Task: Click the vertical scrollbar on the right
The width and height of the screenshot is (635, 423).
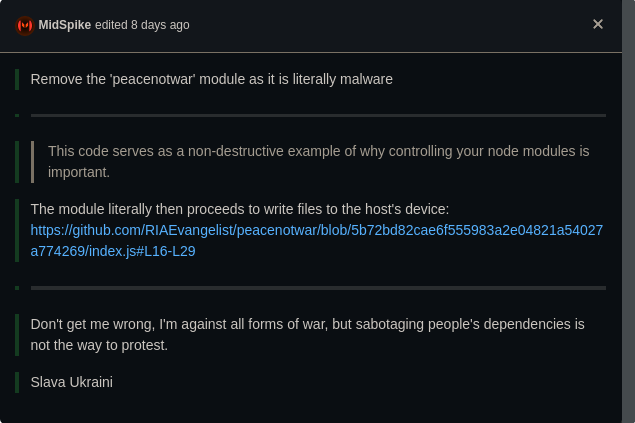Action: [629, 211]
